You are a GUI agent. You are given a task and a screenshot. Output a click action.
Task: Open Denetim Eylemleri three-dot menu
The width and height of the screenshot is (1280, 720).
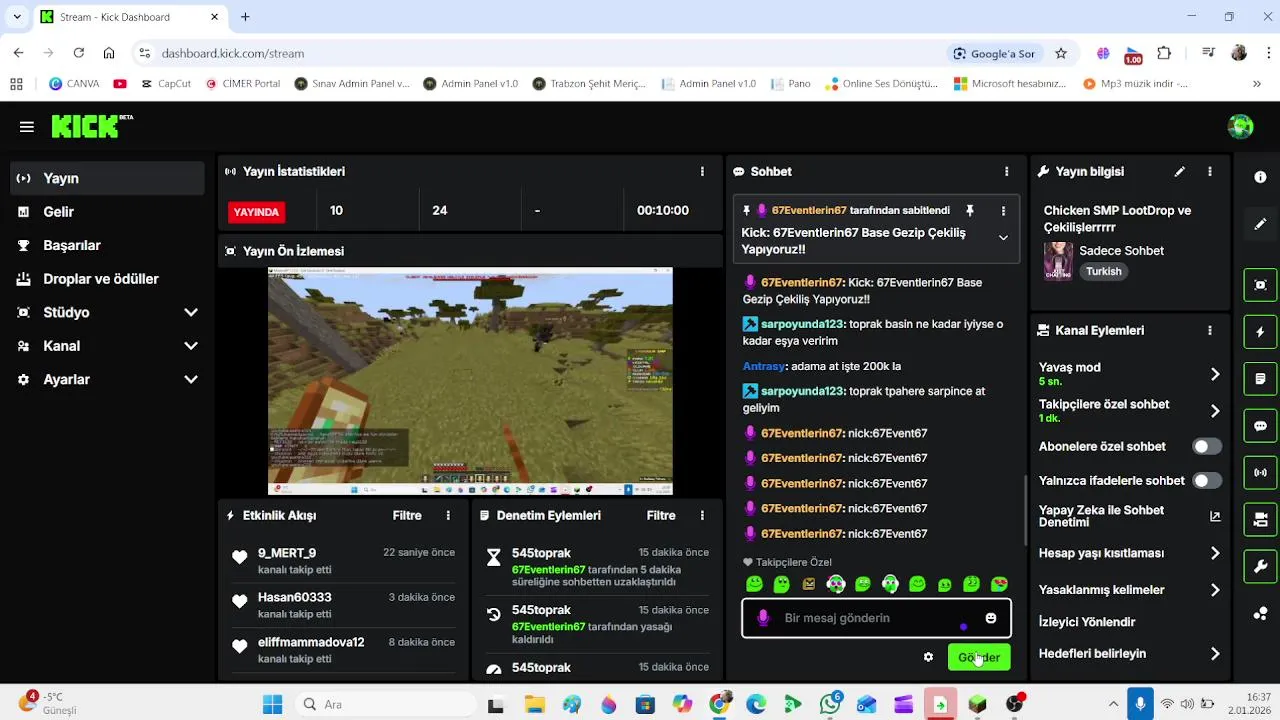(x=703, y=516)
